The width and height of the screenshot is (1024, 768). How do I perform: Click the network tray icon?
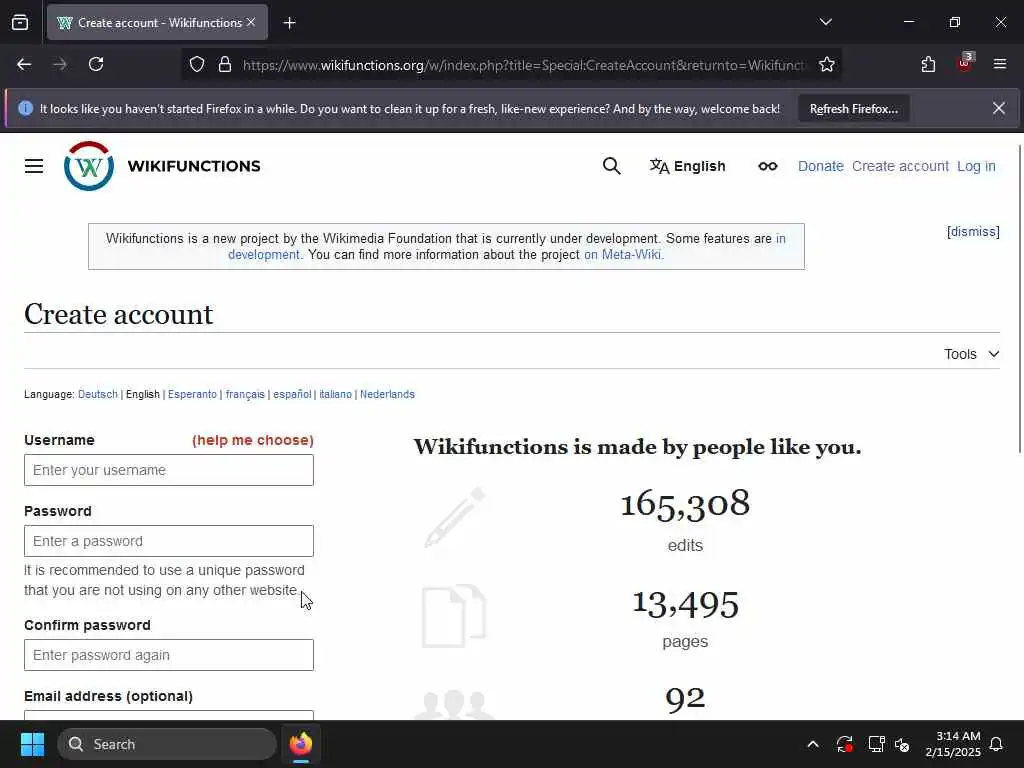pyautogui.click(x=876, y=744)
